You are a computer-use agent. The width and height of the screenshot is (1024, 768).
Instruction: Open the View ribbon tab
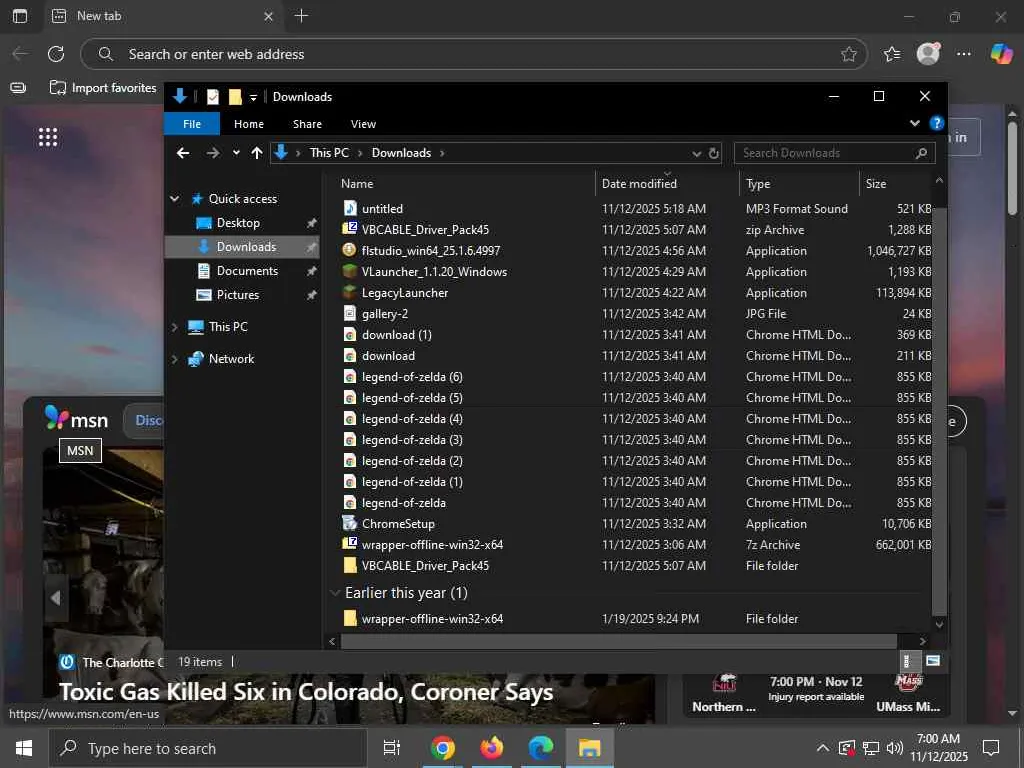click(363, 123)
